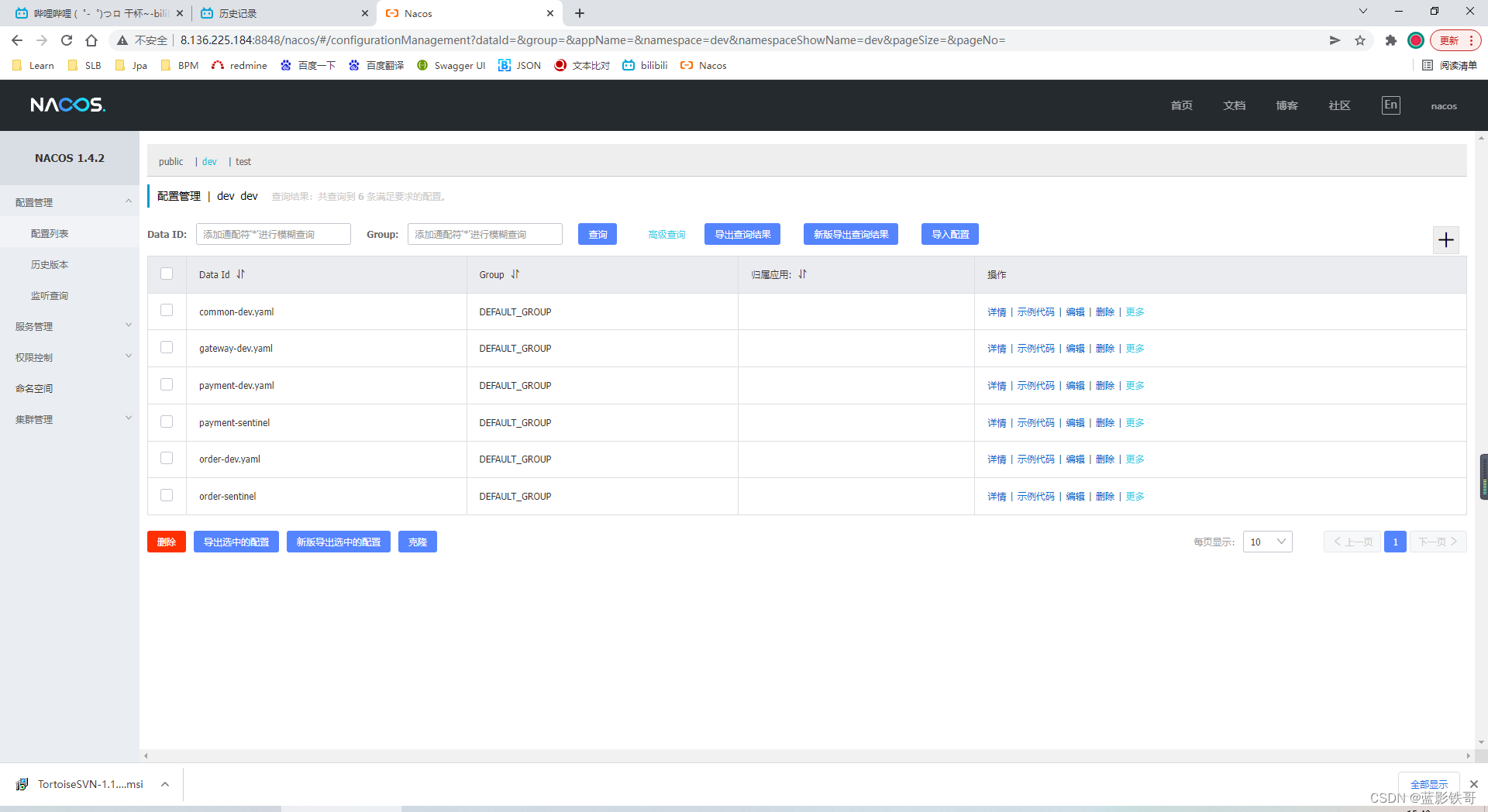1488x812 pixels.
Task: Open the redmine bookmark
Action: [x=239, y=65]
